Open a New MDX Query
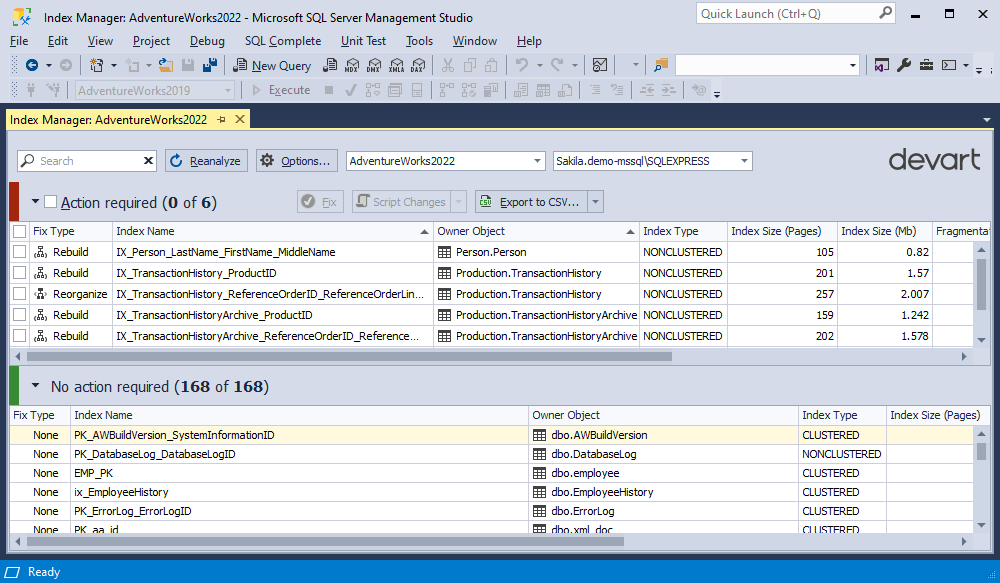Image resolution: width=1000 pixels, height=583 pixels. [x=351, y=65]
